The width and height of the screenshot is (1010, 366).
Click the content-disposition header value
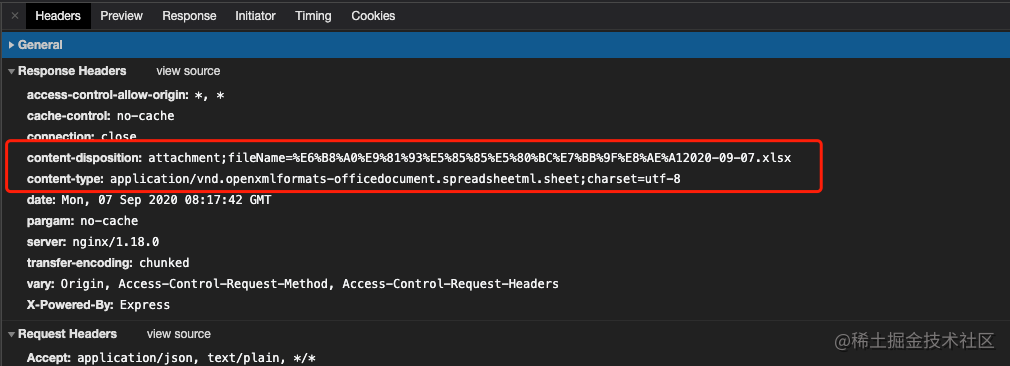click(x=470, y=157)
